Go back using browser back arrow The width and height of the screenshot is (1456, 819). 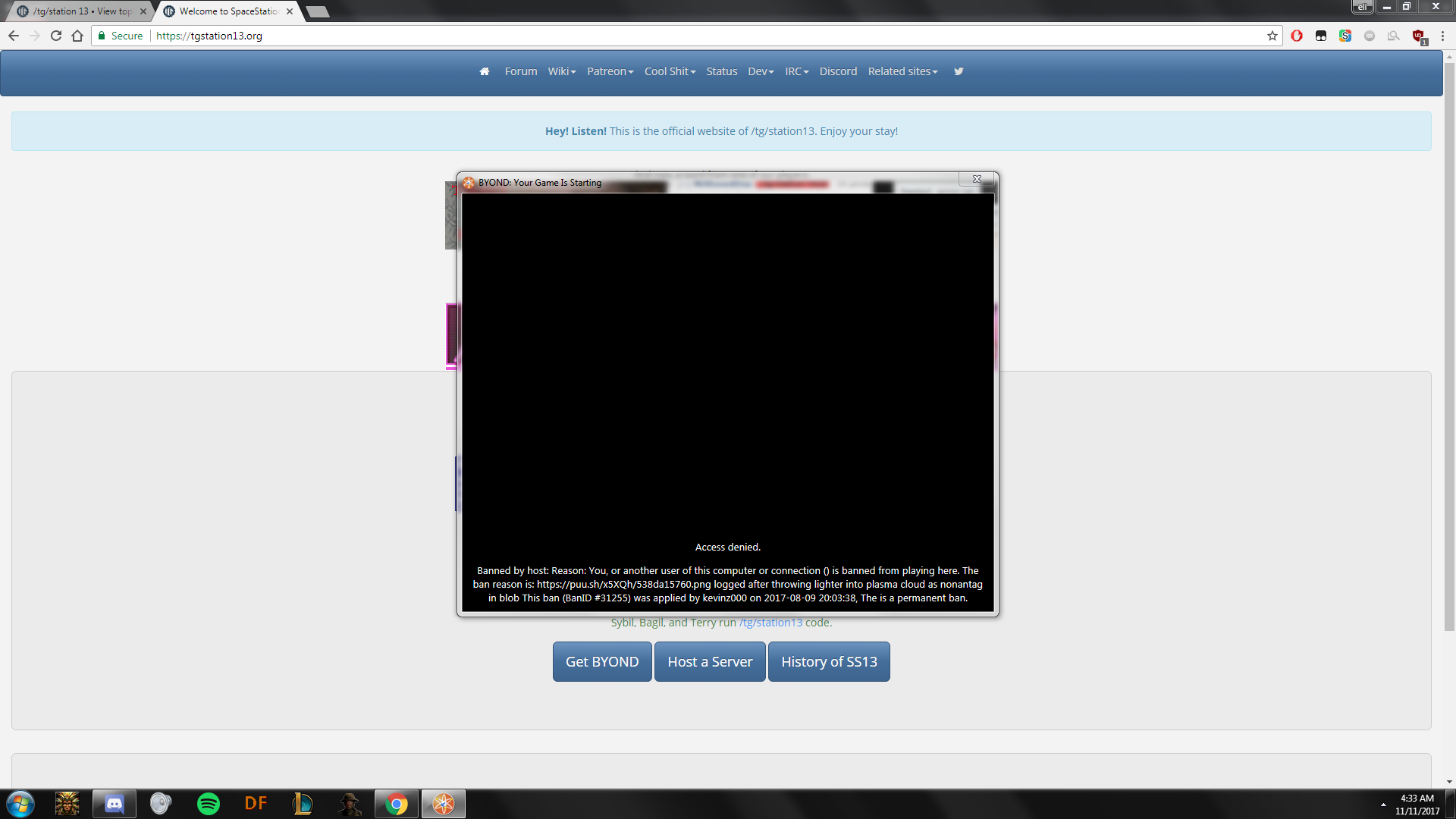point(14,36)
